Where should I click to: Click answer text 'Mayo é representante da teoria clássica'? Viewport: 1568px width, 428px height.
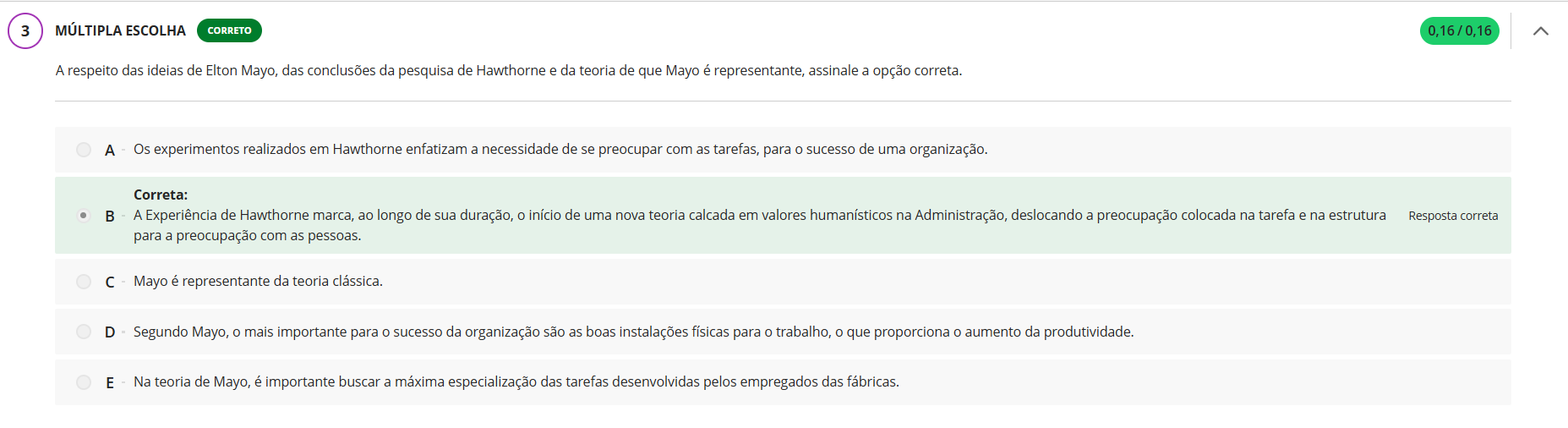258,281
